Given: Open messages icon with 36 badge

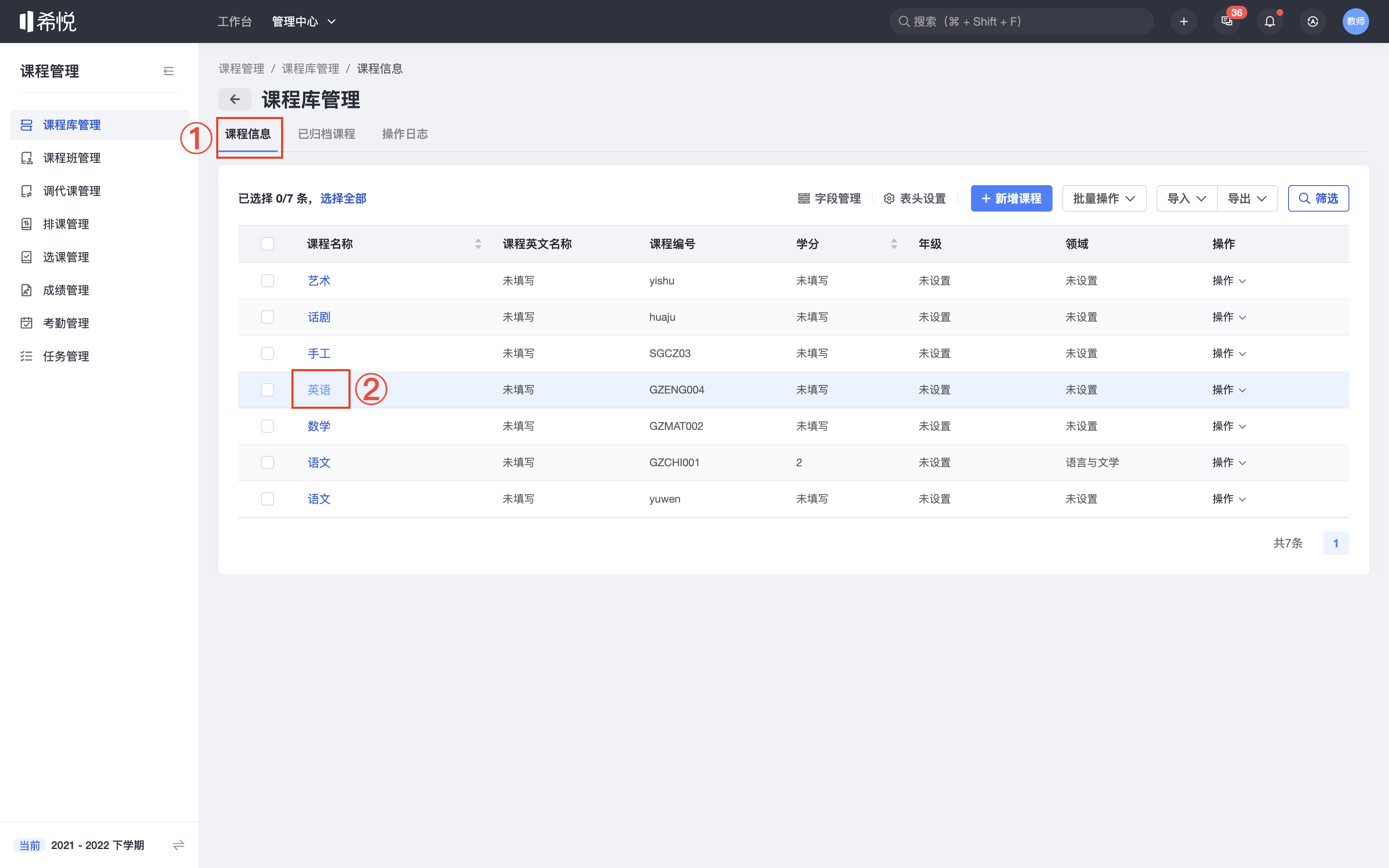Looking at the screenshot, I should [x=1227, y=21].
